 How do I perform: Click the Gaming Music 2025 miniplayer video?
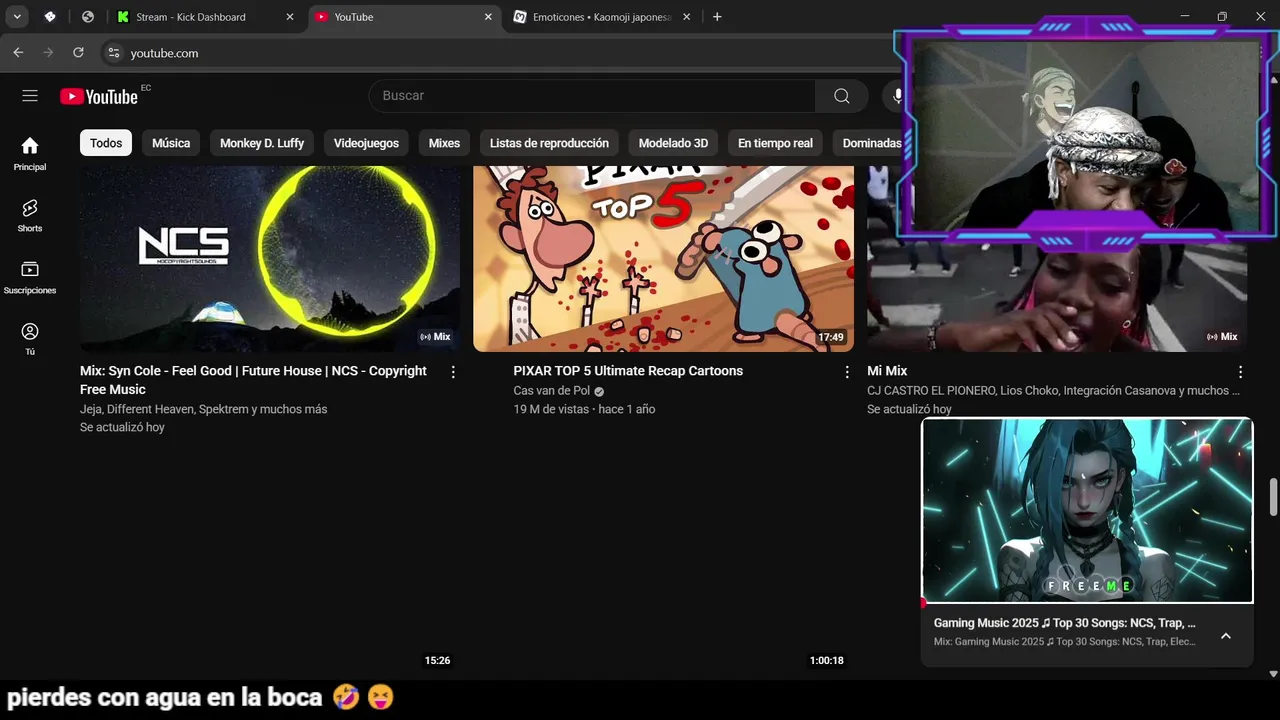tap(1087, 510)
